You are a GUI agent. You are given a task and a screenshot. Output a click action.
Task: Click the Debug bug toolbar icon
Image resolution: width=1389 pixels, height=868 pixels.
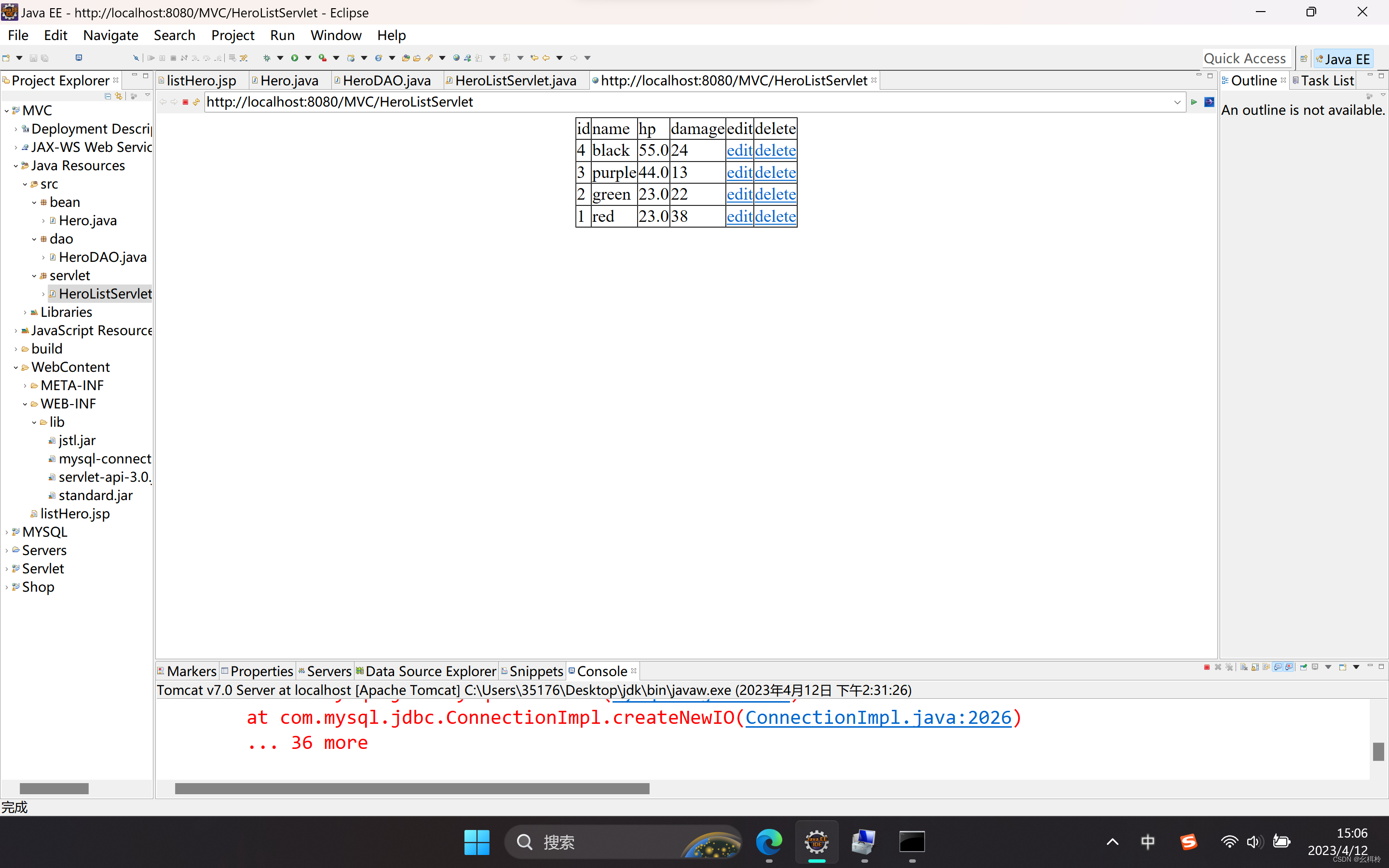point(266,58)
